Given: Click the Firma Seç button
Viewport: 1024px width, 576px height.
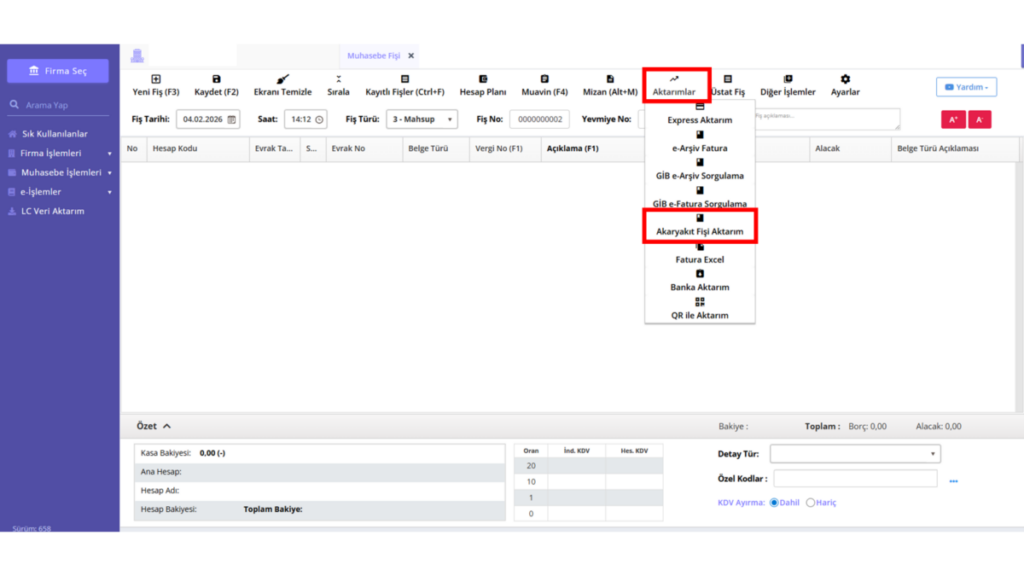Looking at the screenshot, I should coord(57,71).
